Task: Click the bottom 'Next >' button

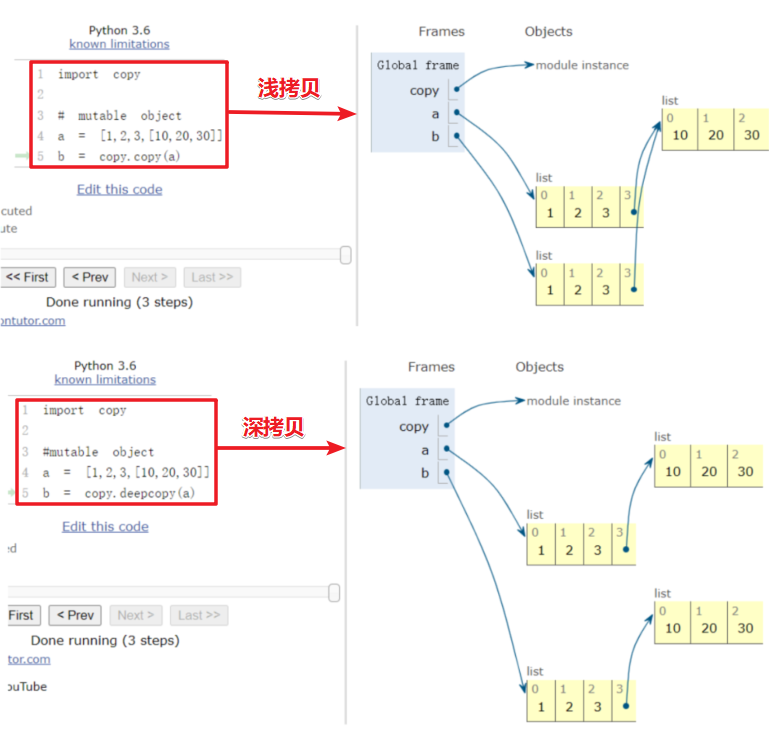Action: pyautogui.click(x=136, y=615)
